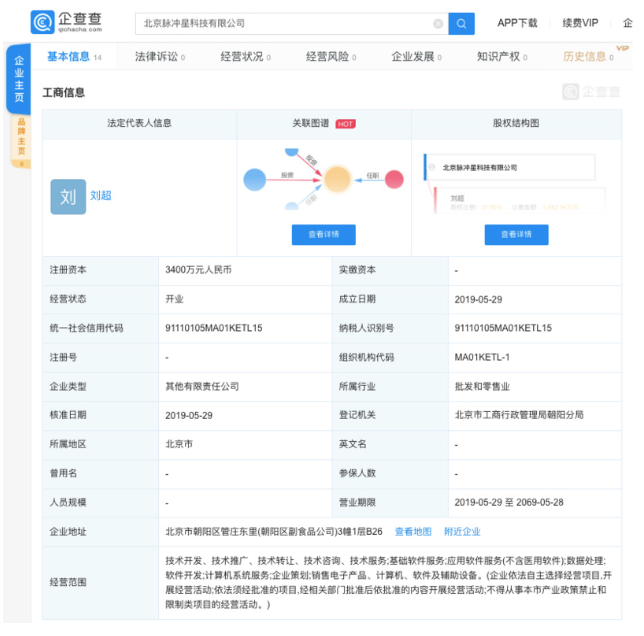The width and height of the screenshot is (644, 636).
Task: Click the 刘 avatar tile
Action: [x=68, y=197]
